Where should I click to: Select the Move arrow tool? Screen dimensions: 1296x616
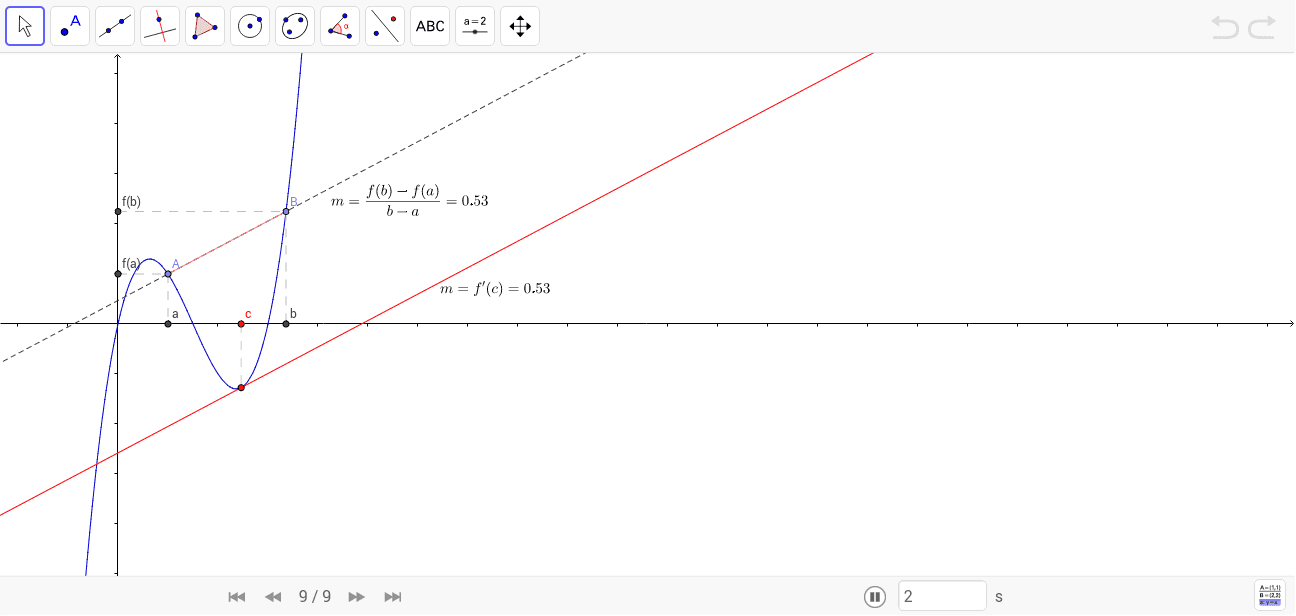[25, 26]
